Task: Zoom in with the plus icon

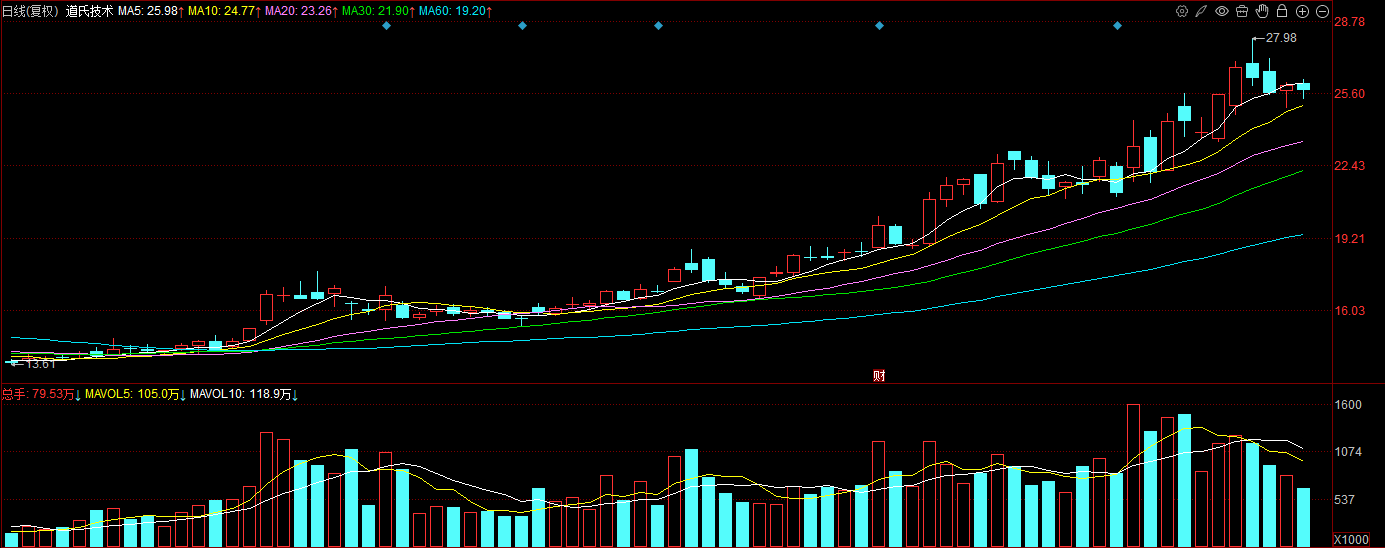Action: tap(1302, 11)
